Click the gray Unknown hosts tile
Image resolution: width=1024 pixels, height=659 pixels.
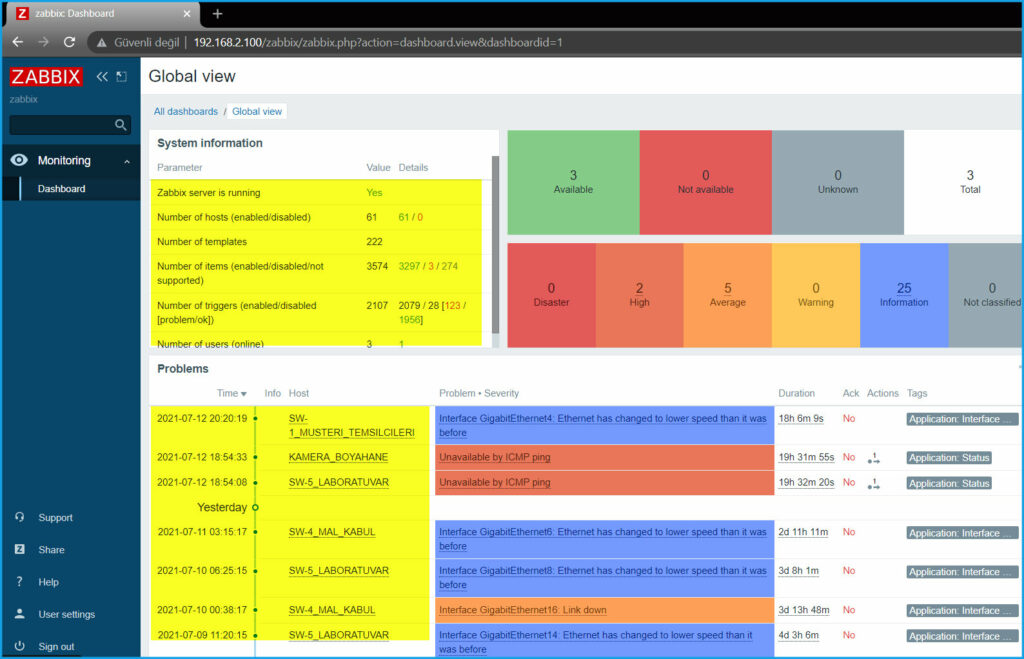(x=838, y=182)
